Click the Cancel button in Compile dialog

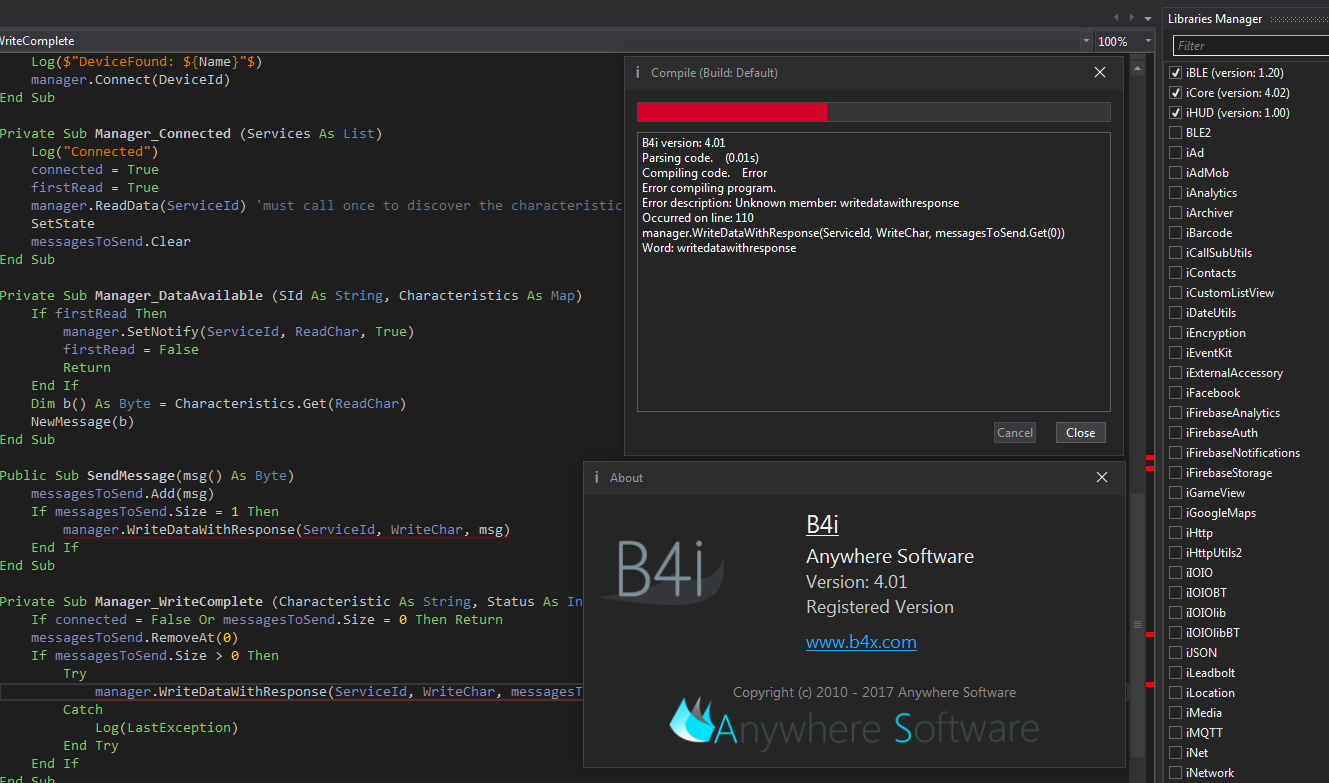coord(1014,433)
